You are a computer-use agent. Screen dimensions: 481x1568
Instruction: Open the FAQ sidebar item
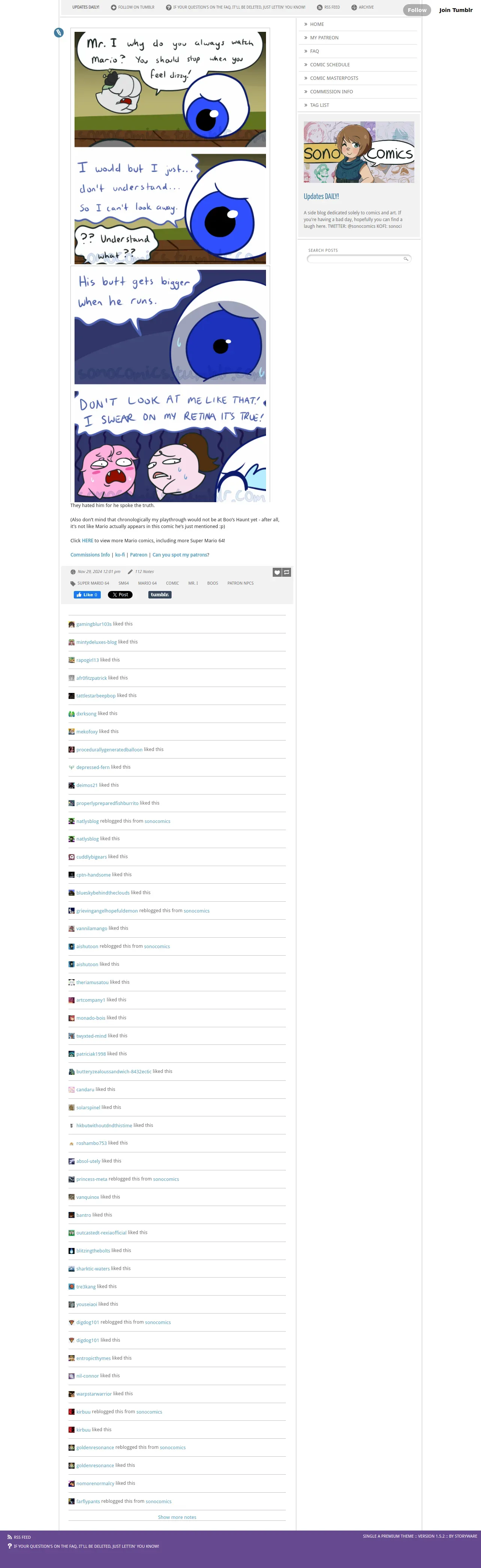click(314, 51)
